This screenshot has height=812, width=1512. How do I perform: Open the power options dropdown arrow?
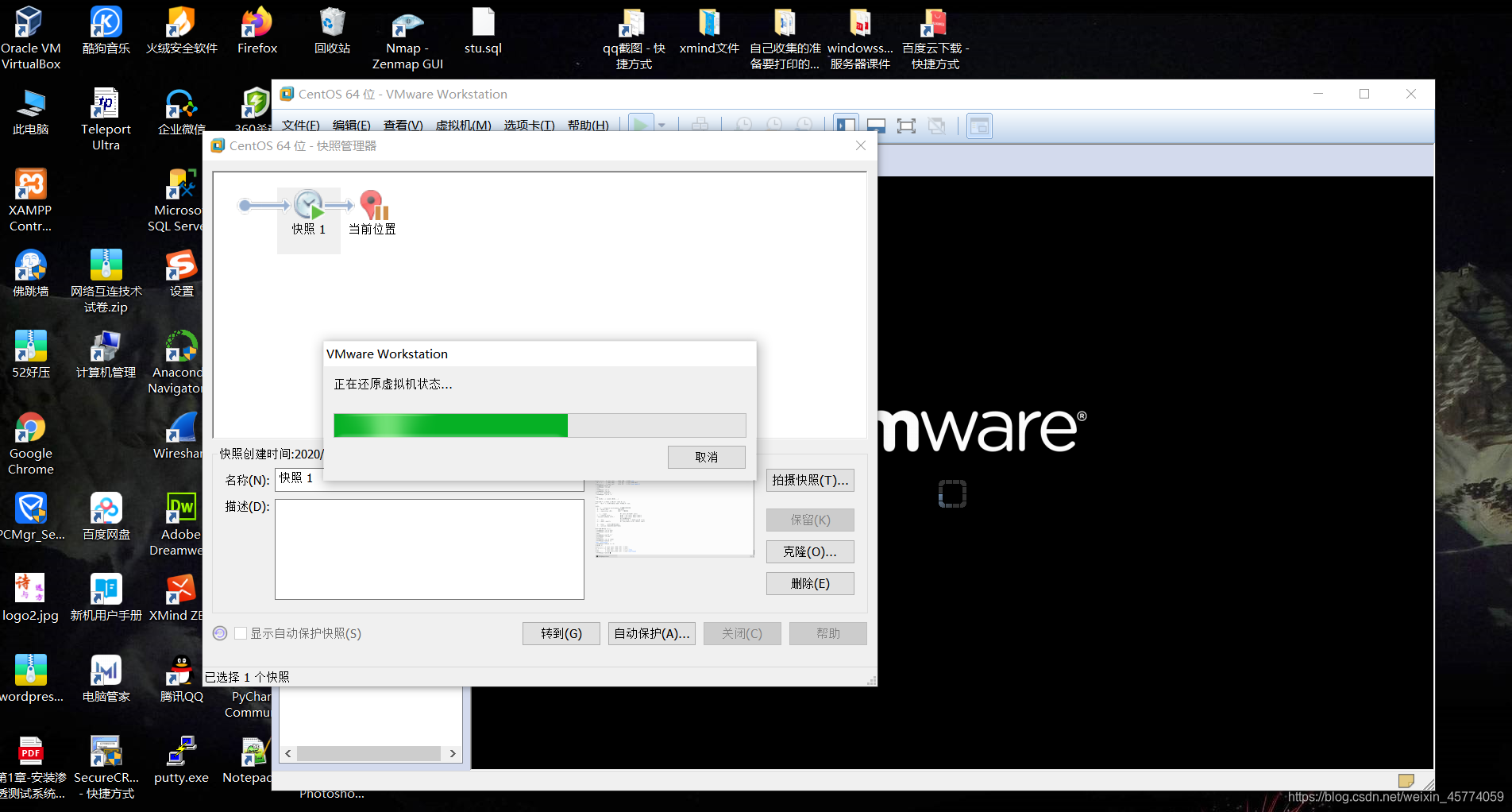pyautogui.click(x=661, y=126)
